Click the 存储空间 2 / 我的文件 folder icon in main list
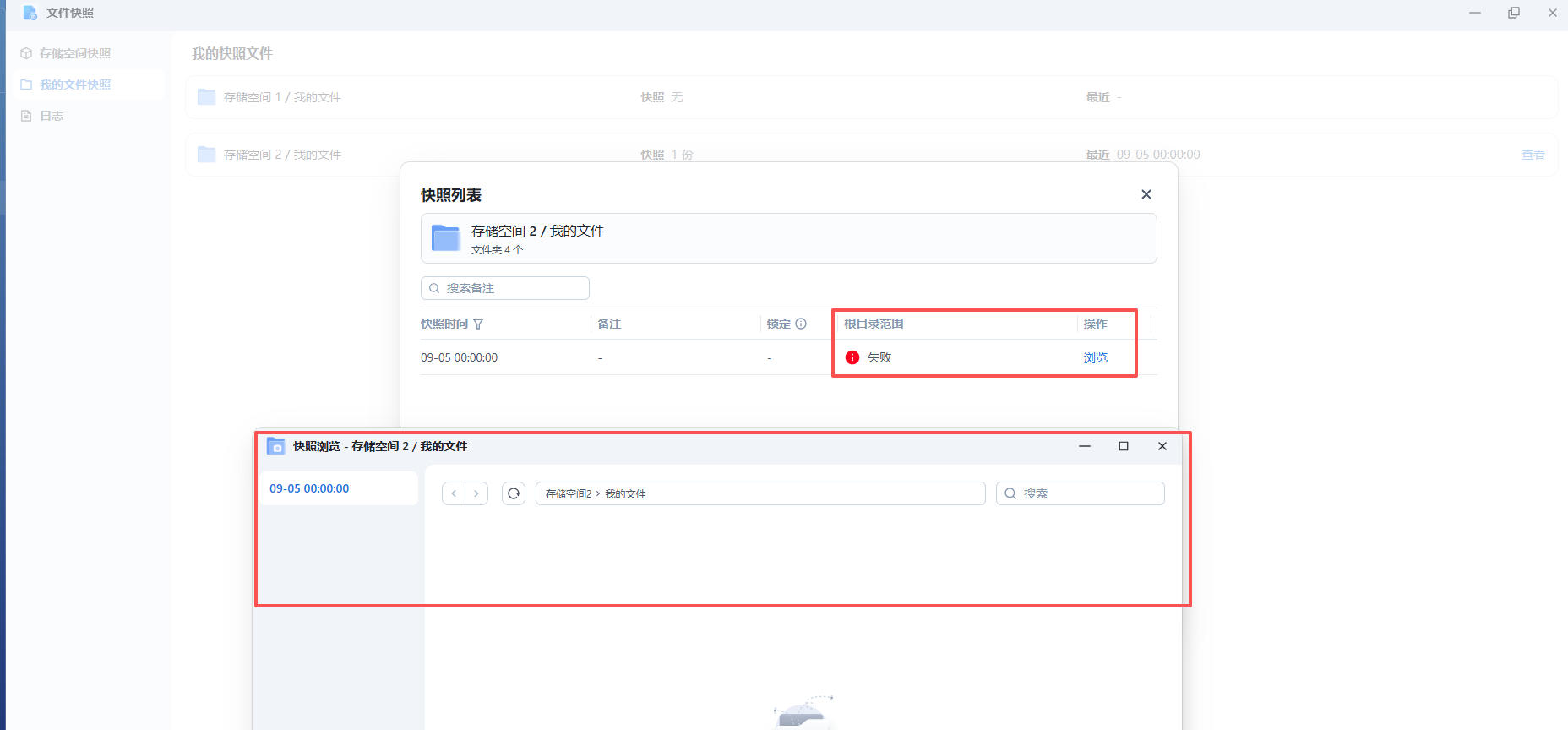 pyautogui.click(x=206, y=155)
